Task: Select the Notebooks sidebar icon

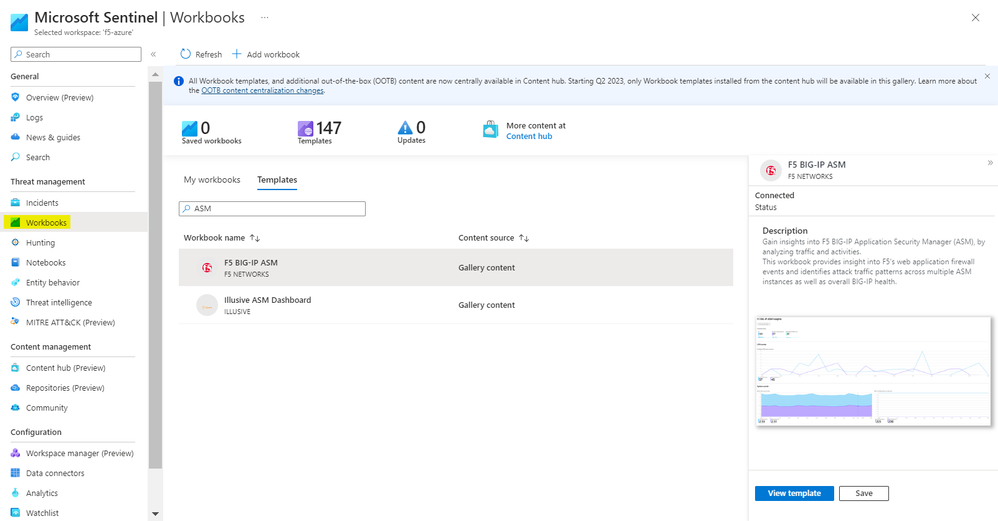Action: point(15,263)
